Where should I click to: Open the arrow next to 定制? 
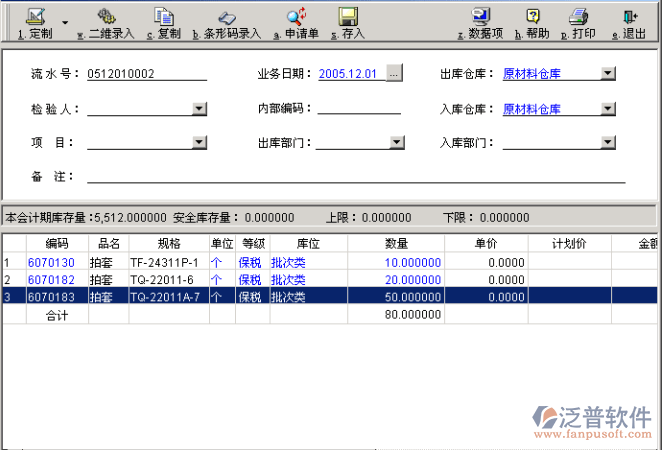pos(65,21)
